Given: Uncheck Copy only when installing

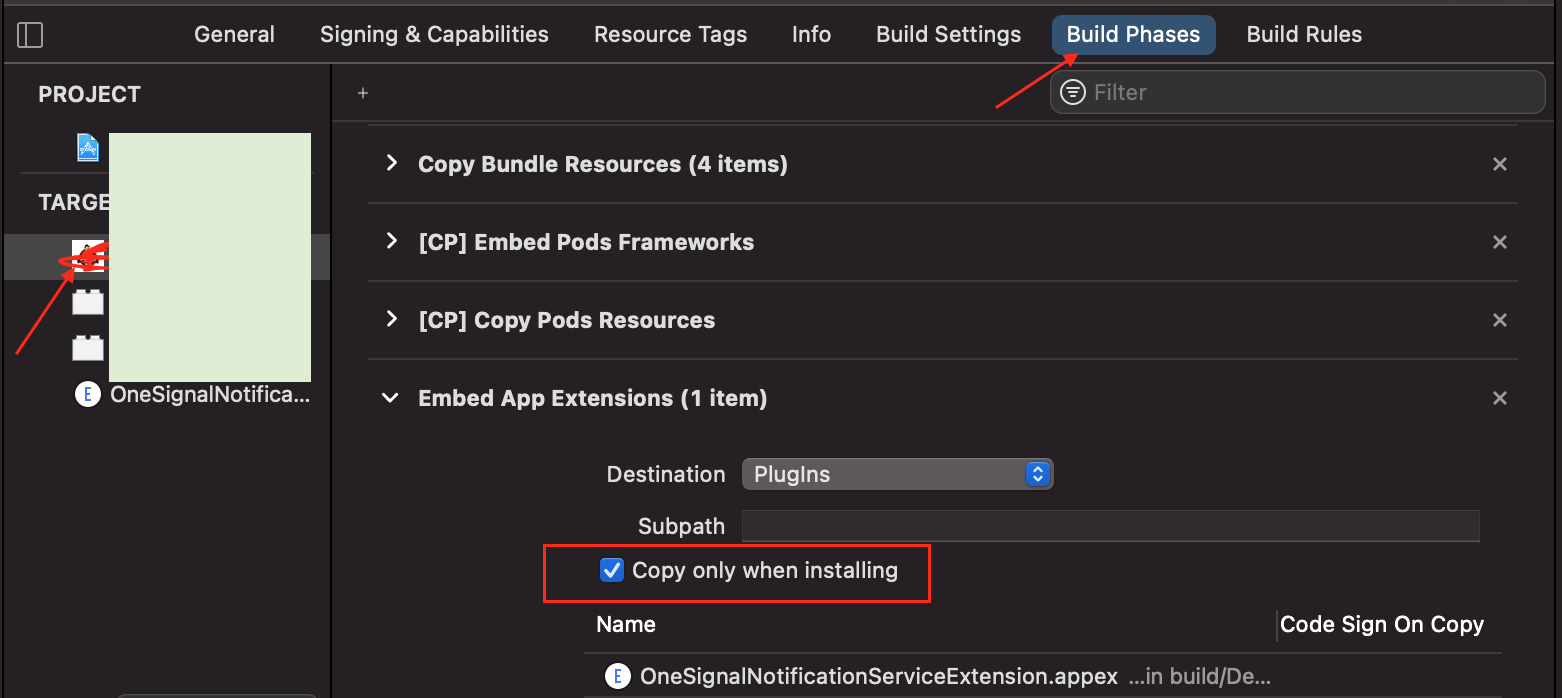Looking at the screenshot, I should 612,570.
